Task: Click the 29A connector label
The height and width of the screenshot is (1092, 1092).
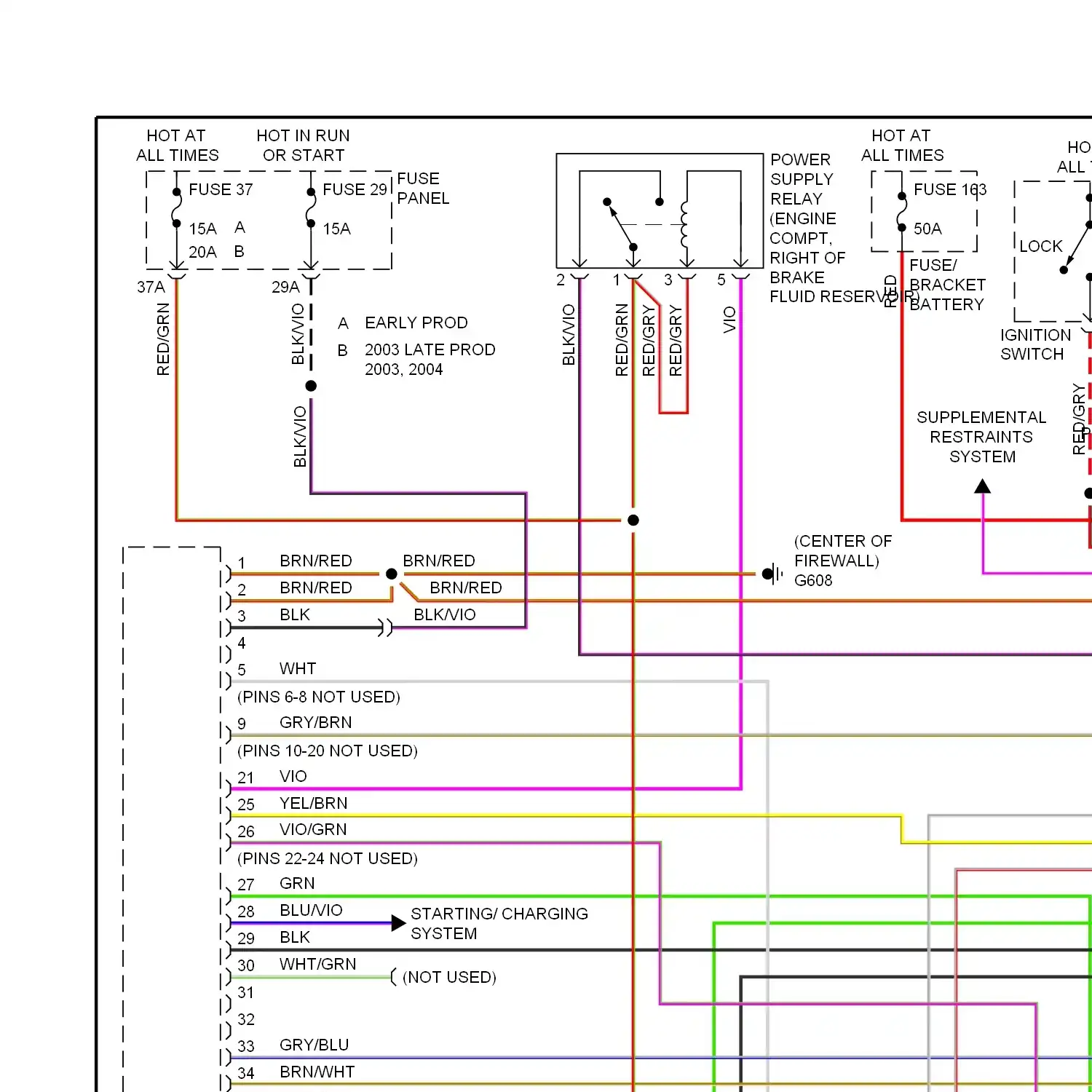Action: click(285, 287)
